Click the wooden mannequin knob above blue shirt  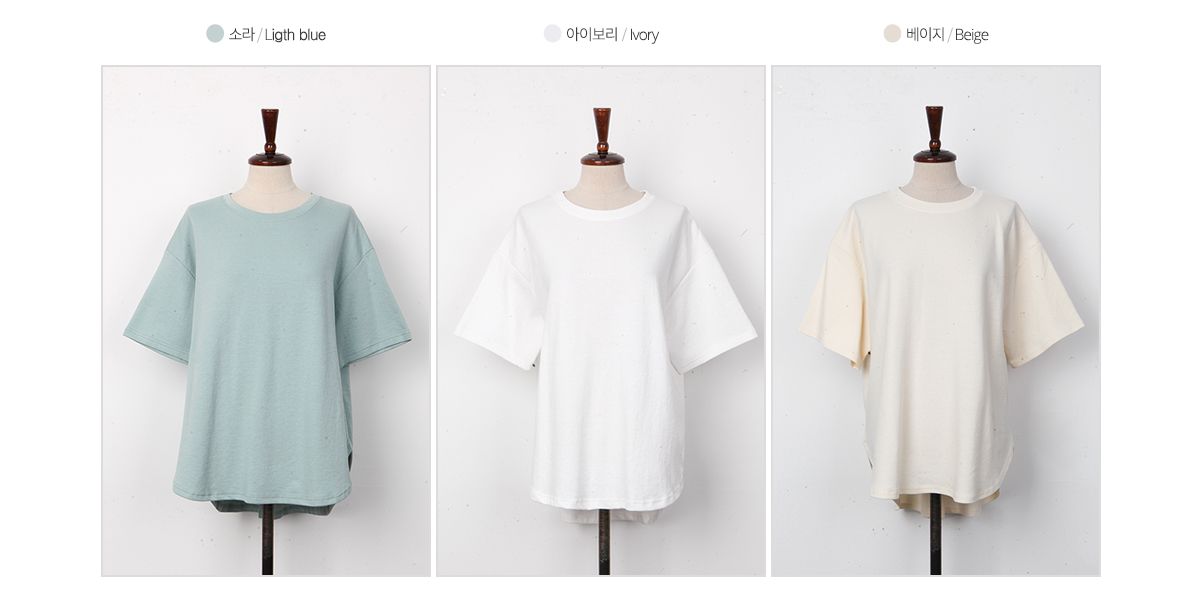[x=270, y=136]
